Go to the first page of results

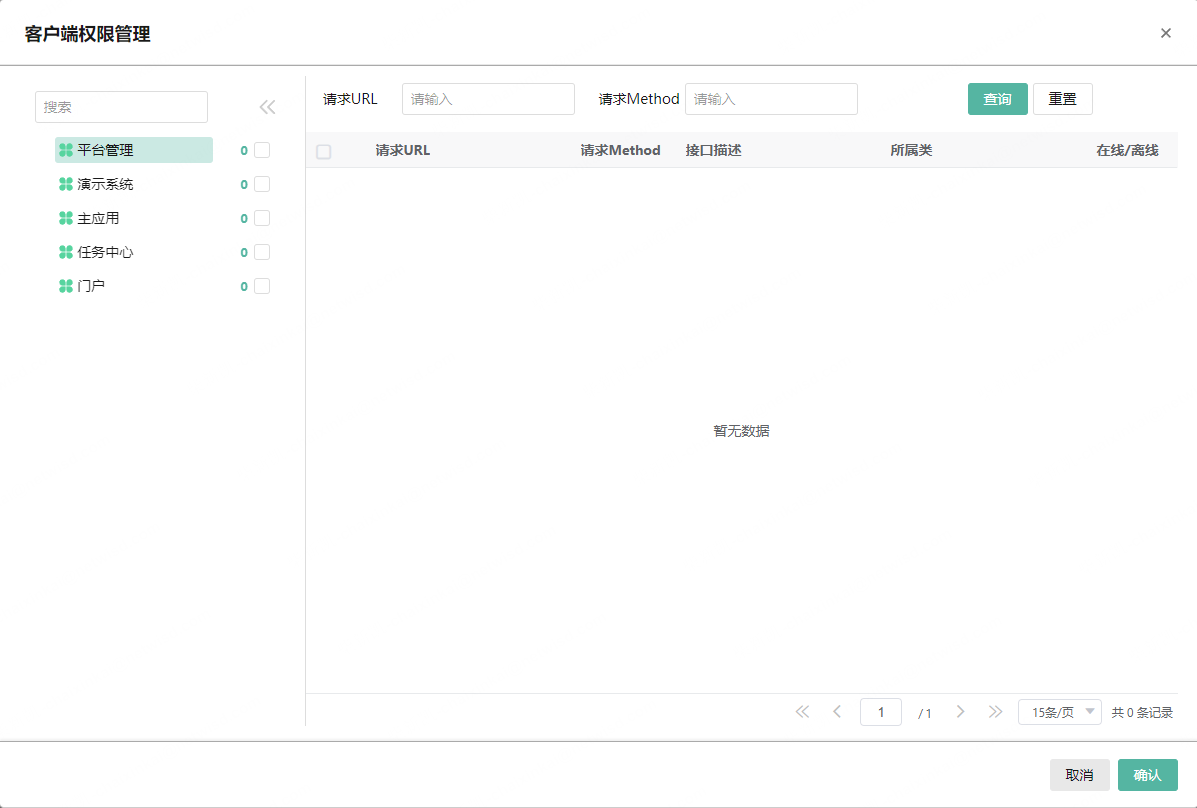(802, 712)
